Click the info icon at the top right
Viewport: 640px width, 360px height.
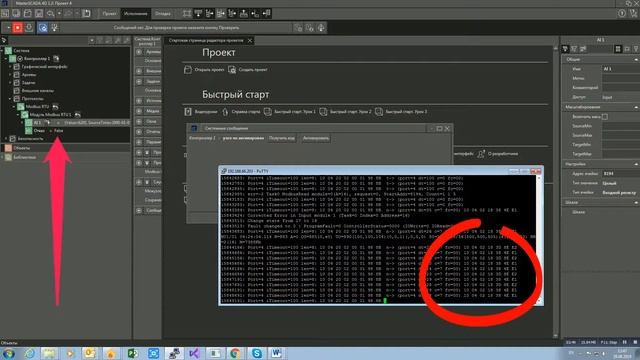pyautogui.click(x=622, y=13)
